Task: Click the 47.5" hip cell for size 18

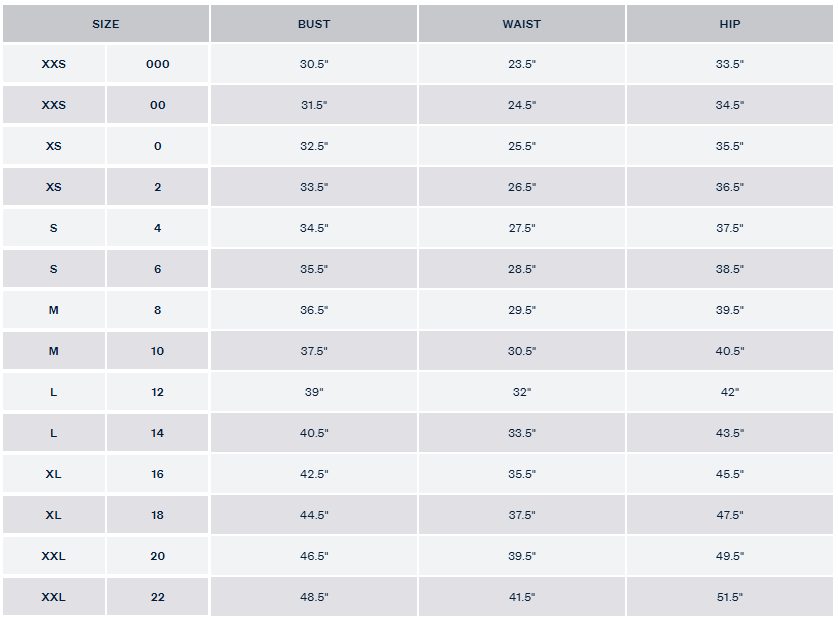Action: tap(730, 515)
